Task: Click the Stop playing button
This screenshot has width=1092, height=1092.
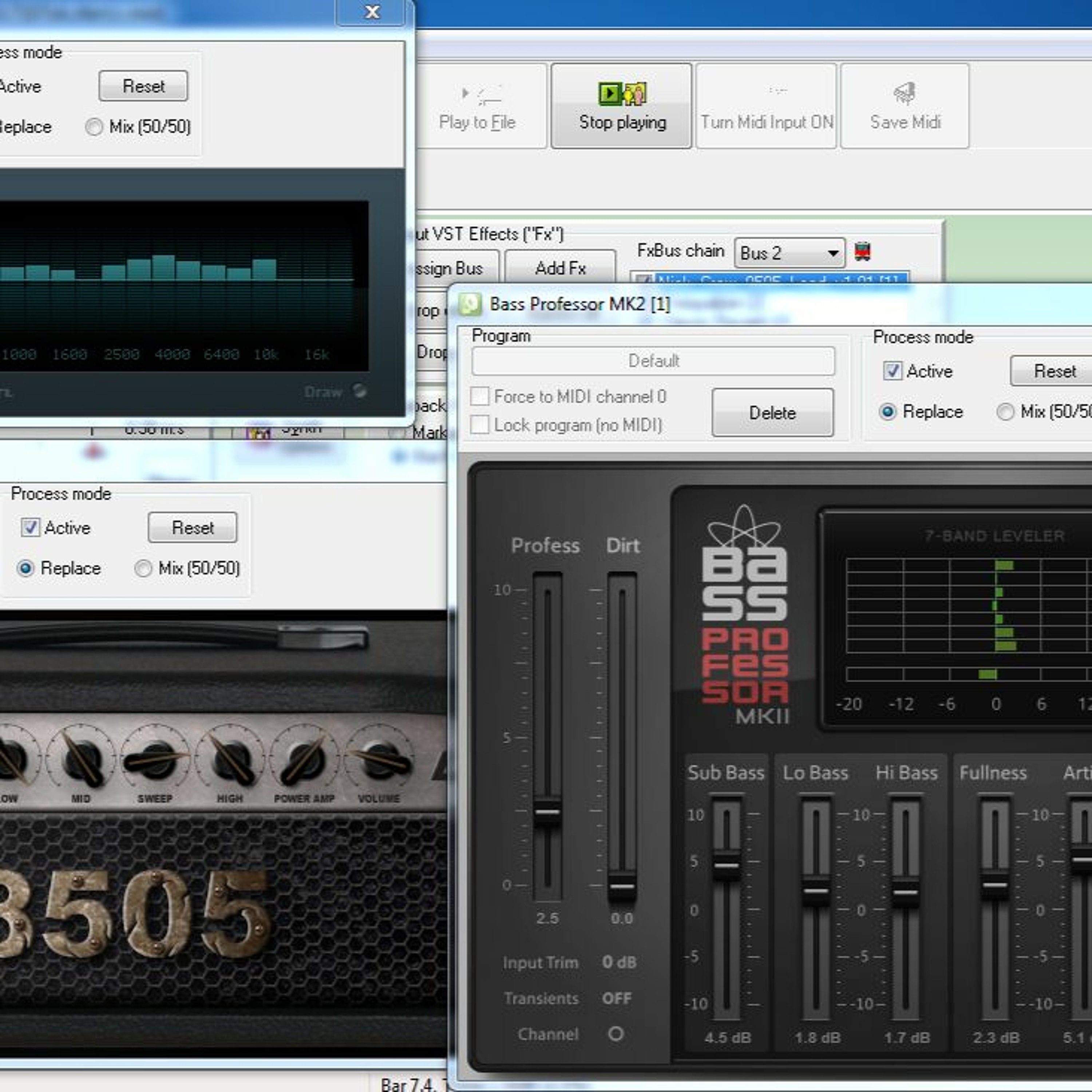Action: pos(621,106)
